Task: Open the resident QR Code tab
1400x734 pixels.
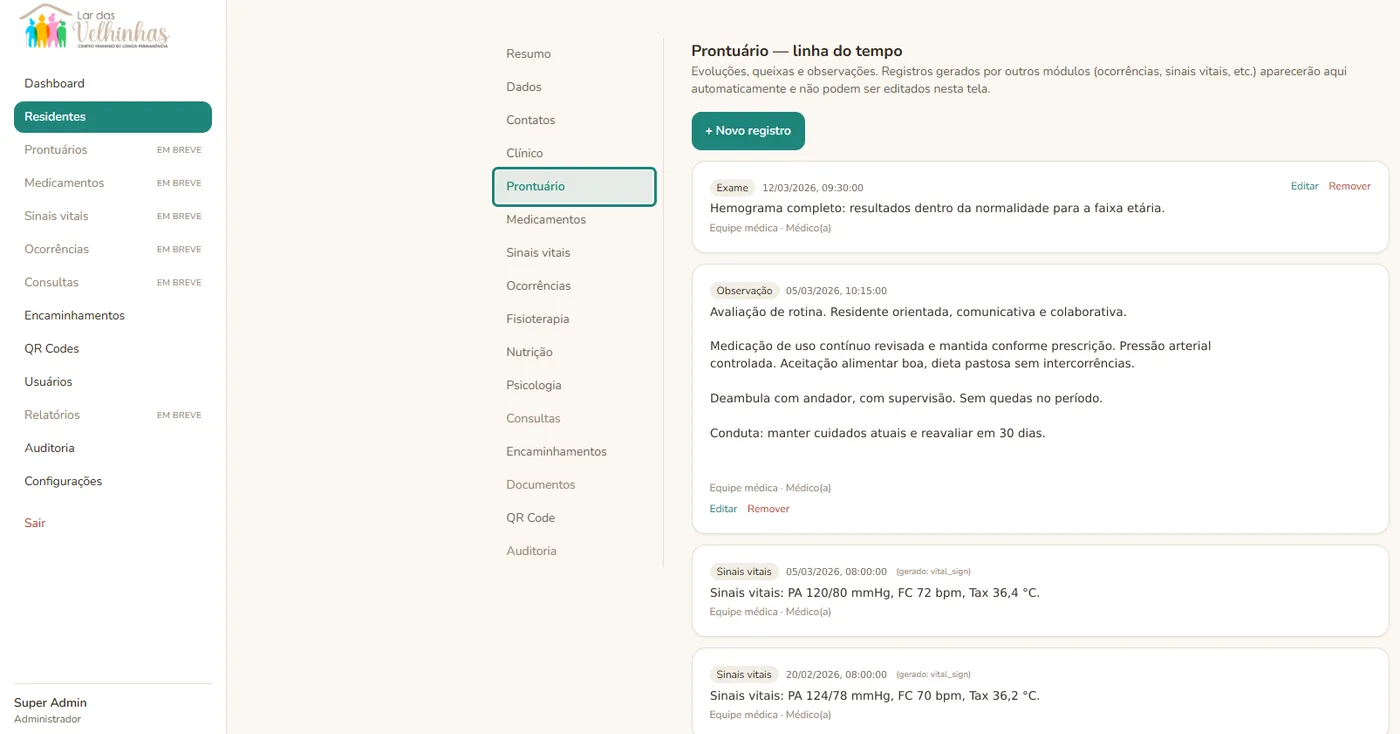Action: click(x=574, y=517)
